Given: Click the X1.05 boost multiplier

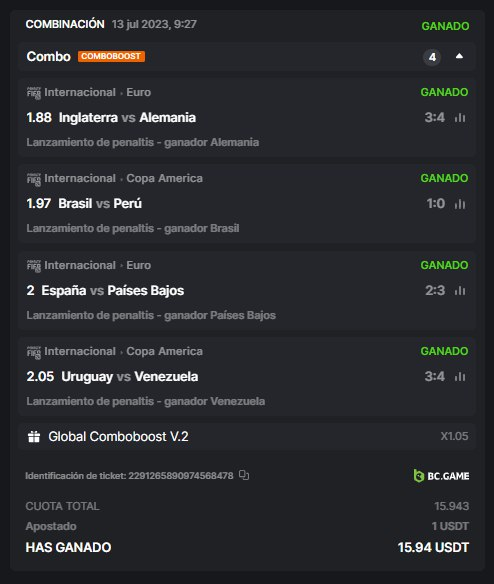Looking at the screenshot, I should [x=454, y=436].
